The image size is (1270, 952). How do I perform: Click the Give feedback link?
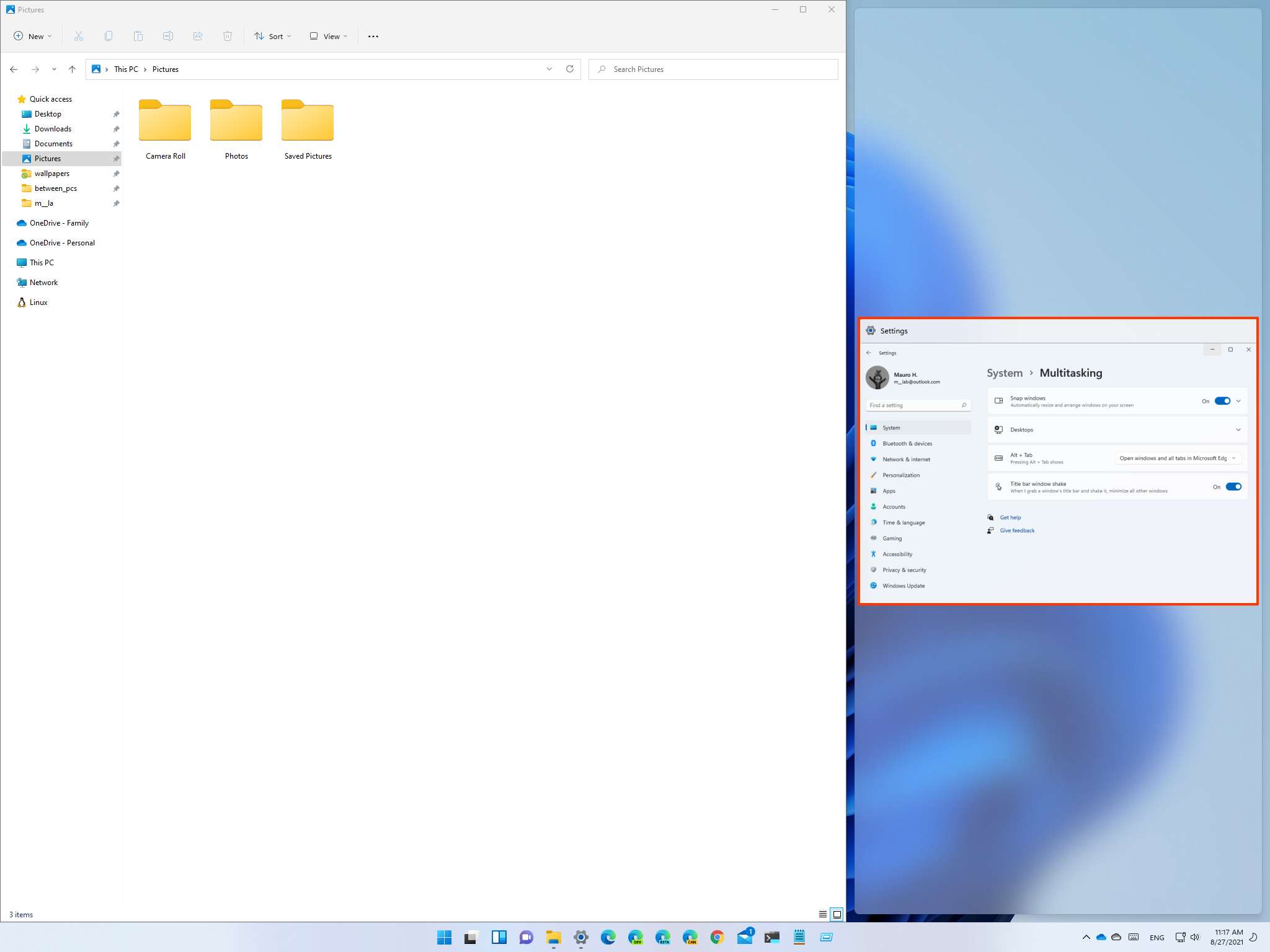(1017, 531)
